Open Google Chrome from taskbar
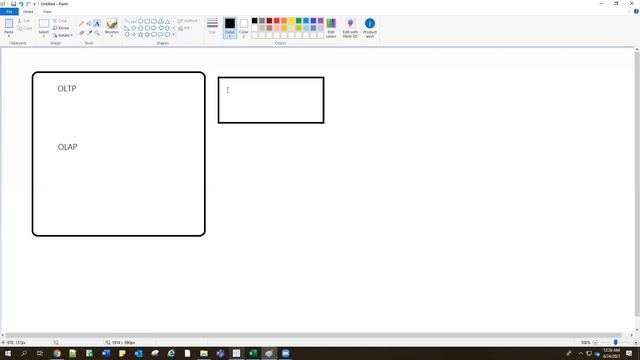The width and height of the screenshot is (640, 360). [x=57, y=353]
